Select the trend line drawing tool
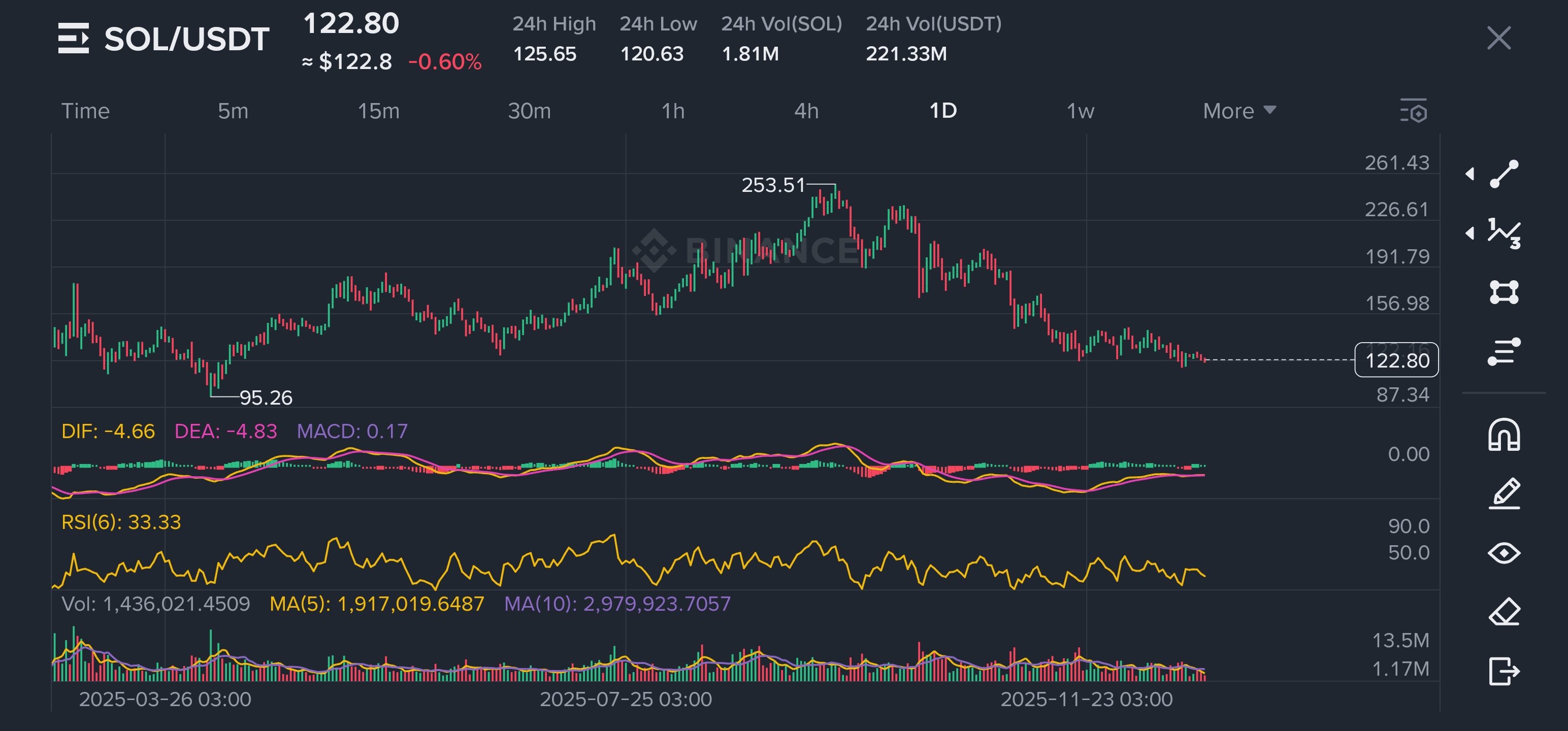Viewport: 1568px width, 731px height. pyautogui.click(x=1504, y=174)
